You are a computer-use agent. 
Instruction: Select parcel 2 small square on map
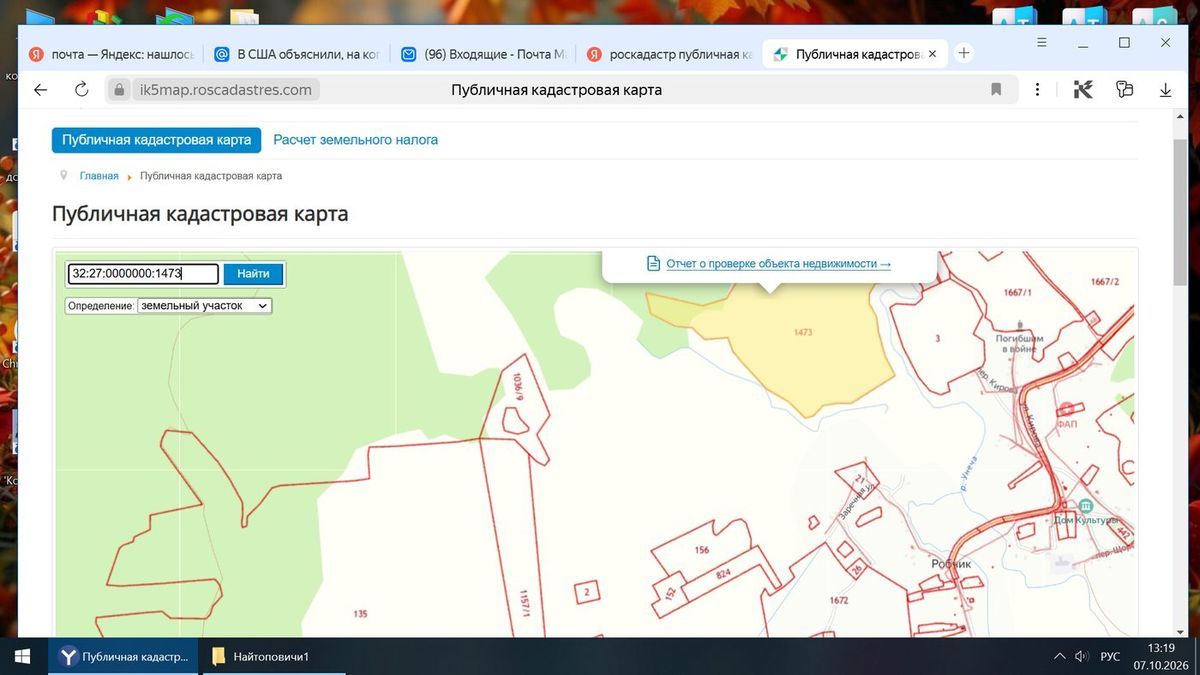(588, 593)
